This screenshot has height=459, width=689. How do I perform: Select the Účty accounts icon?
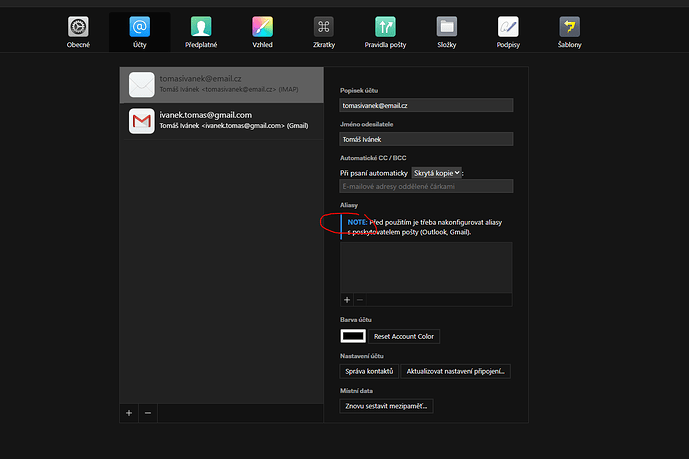[x=140, y=27]
